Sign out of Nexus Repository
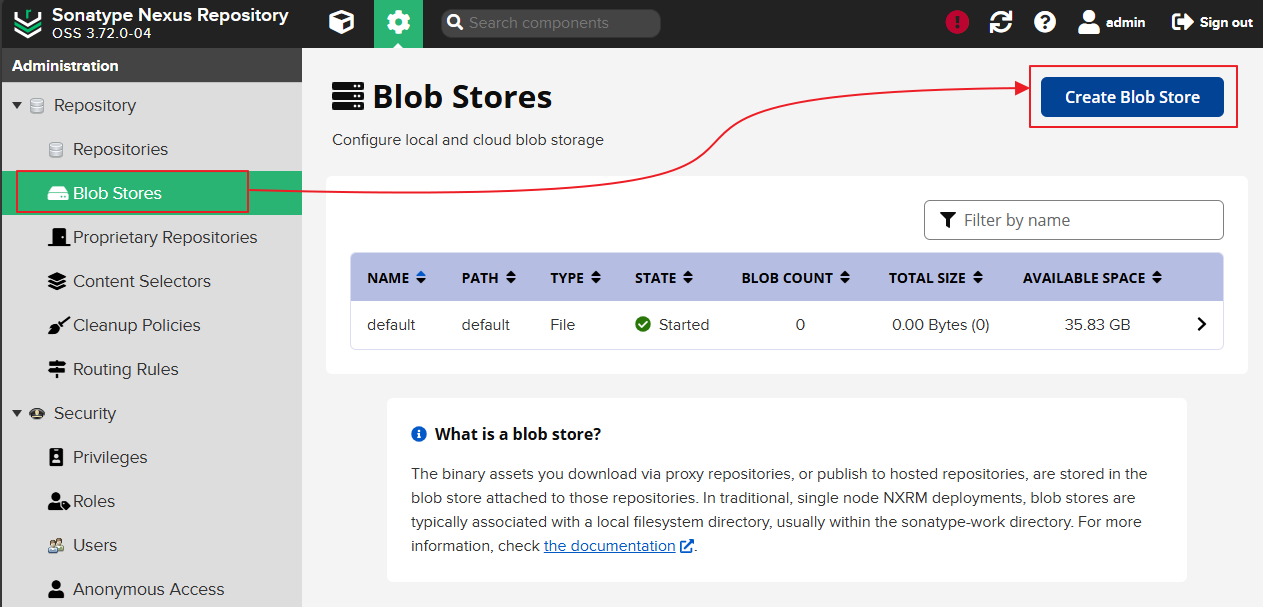 coord(1212,22)
